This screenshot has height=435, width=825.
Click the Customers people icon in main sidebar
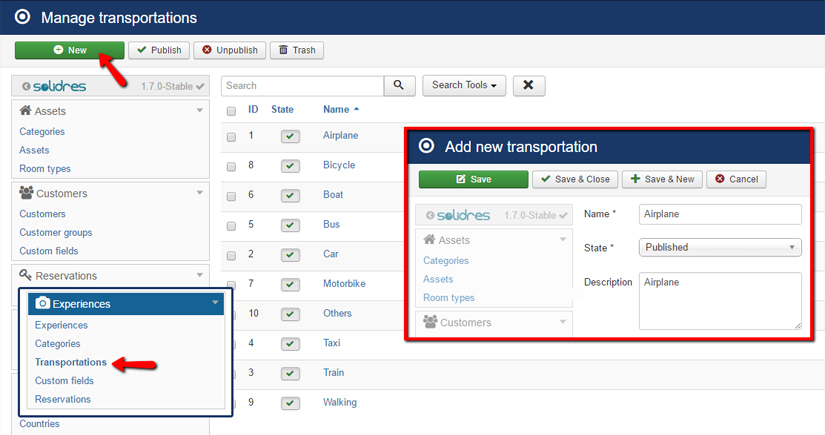26,193
